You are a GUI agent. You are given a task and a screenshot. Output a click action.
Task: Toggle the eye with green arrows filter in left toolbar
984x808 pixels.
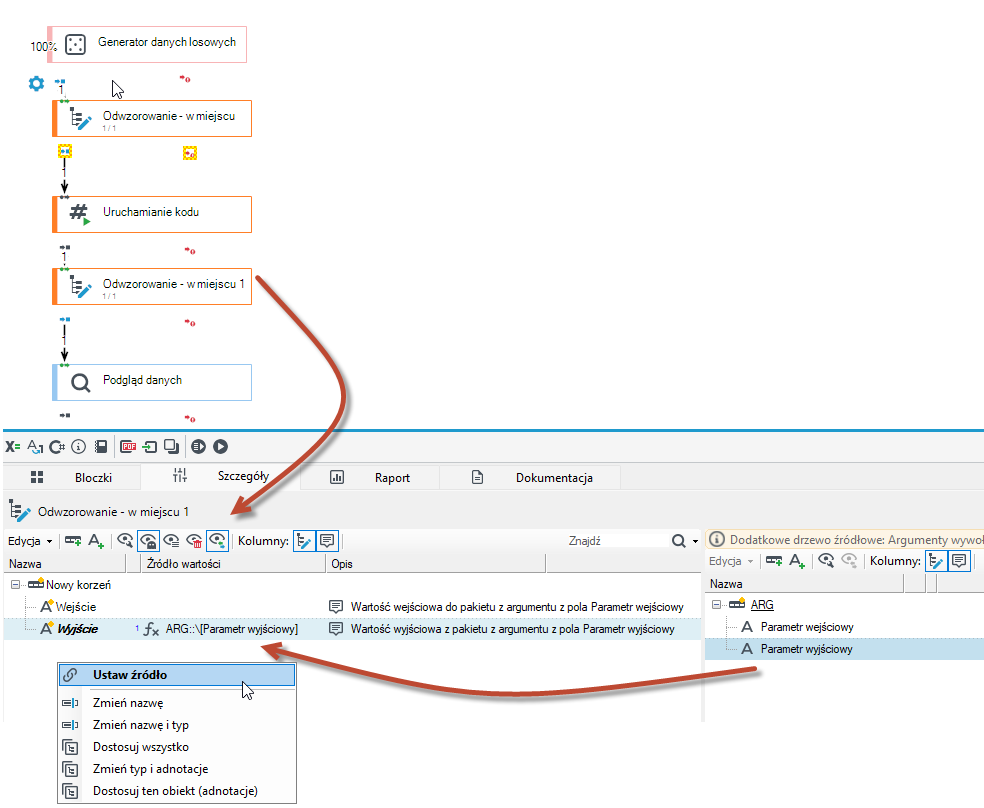point(217,541)
